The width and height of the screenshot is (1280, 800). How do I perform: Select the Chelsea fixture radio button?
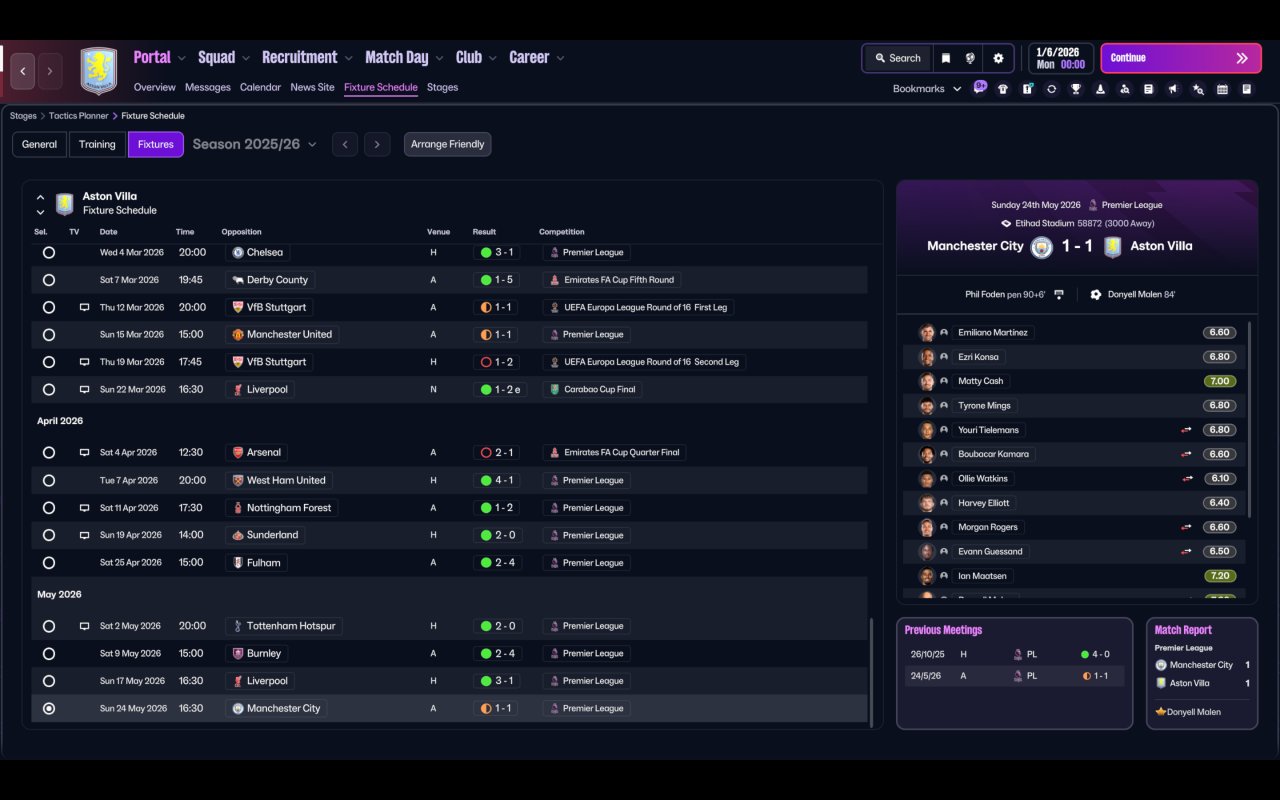(x=49, y=253)
